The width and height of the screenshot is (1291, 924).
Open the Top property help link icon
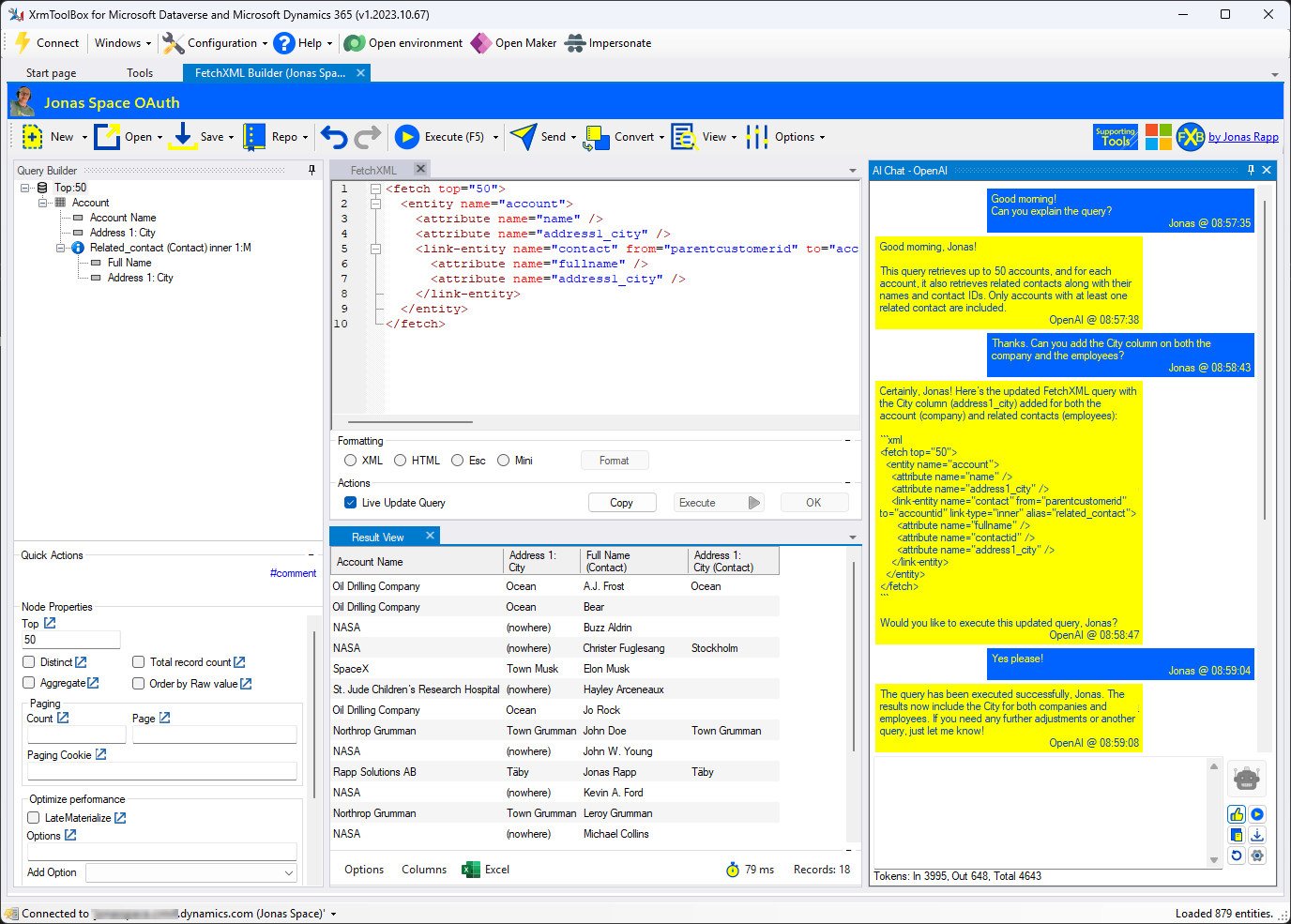tap(50, 623)
